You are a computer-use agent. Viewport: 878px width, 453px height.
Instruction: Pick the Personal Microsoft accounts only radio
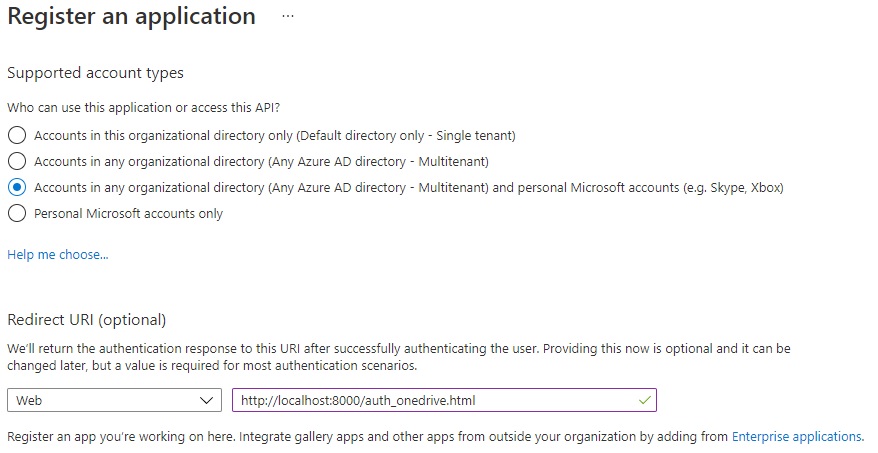(16, 213)
